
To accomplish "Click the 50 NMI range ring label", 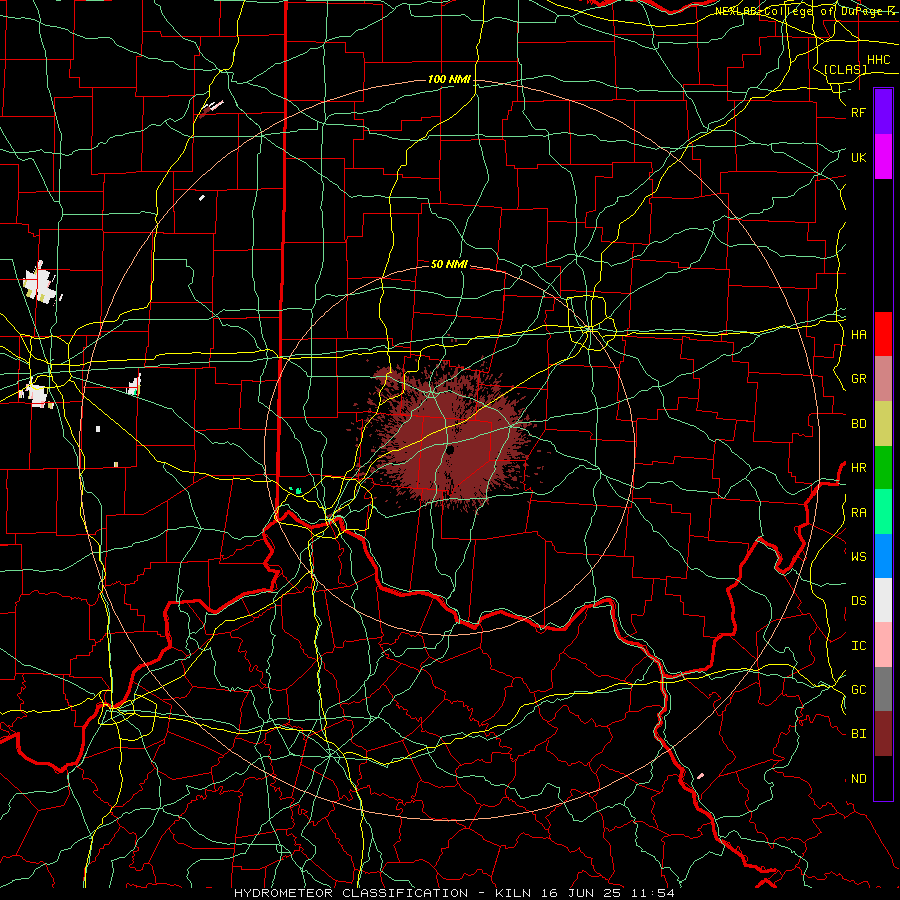I will [449, 264].
